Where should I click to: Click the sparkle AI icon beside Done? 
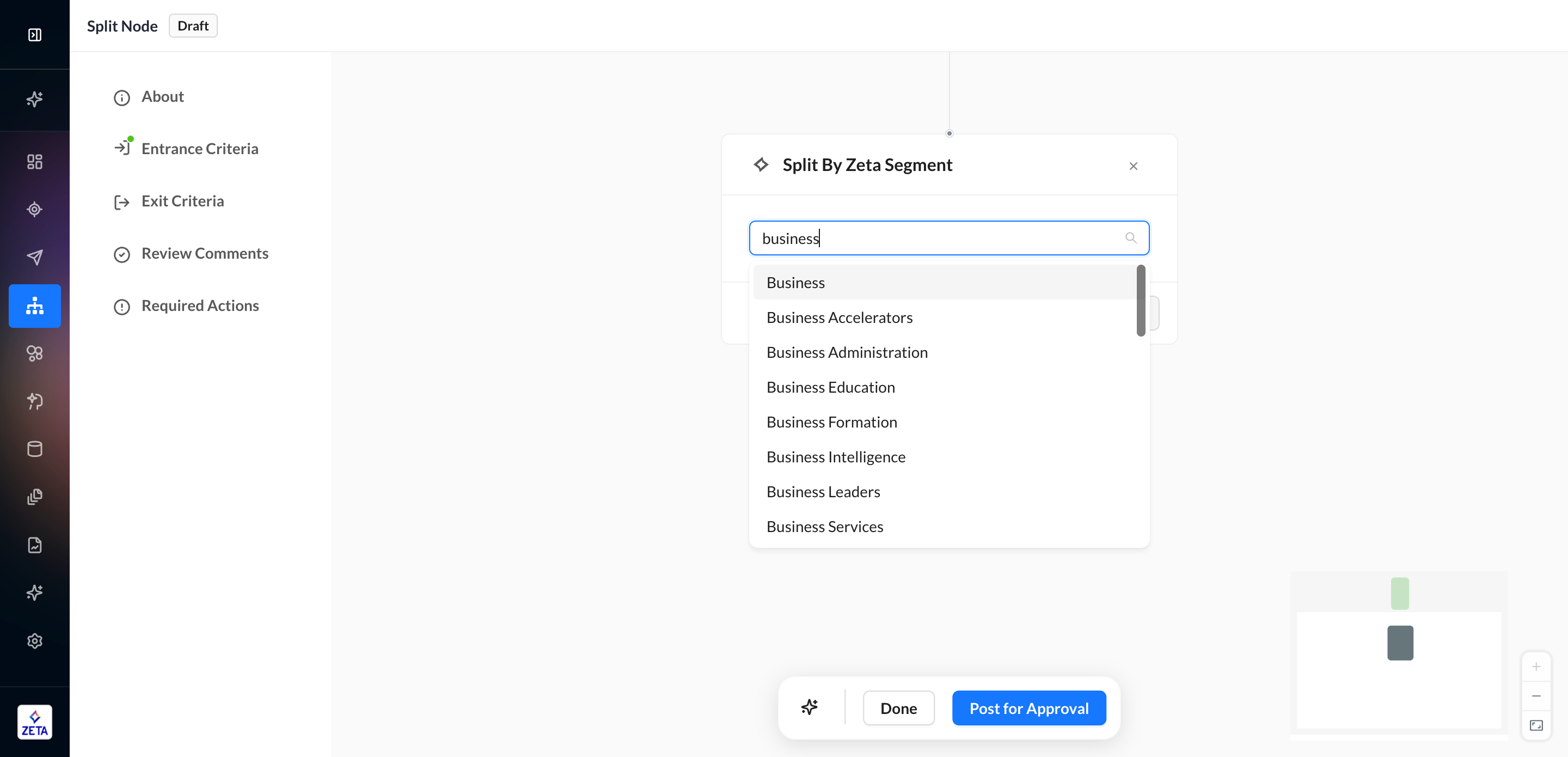809,707
